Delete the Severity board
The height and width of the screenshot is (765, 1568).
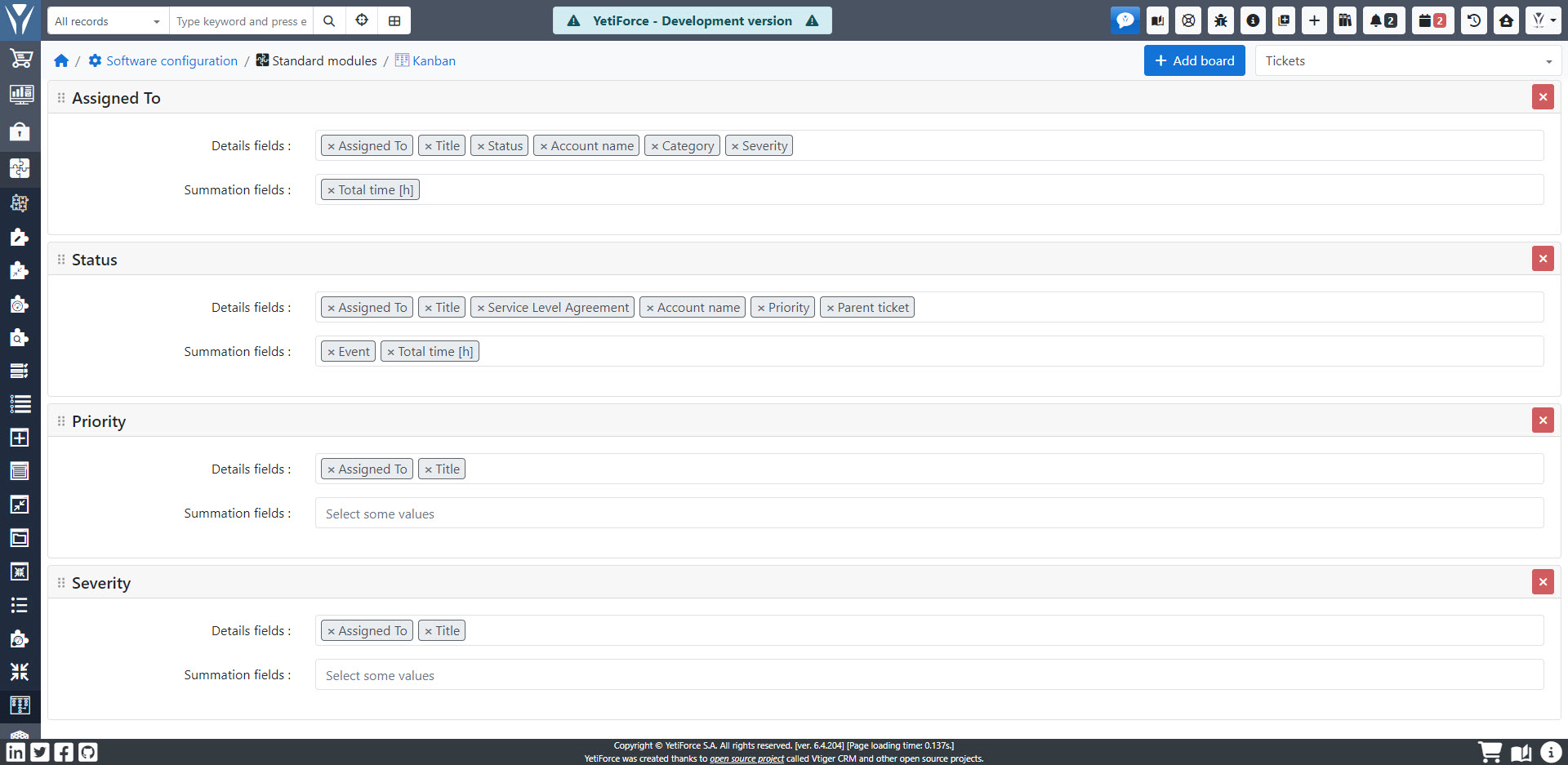[x=1543, y=582]
